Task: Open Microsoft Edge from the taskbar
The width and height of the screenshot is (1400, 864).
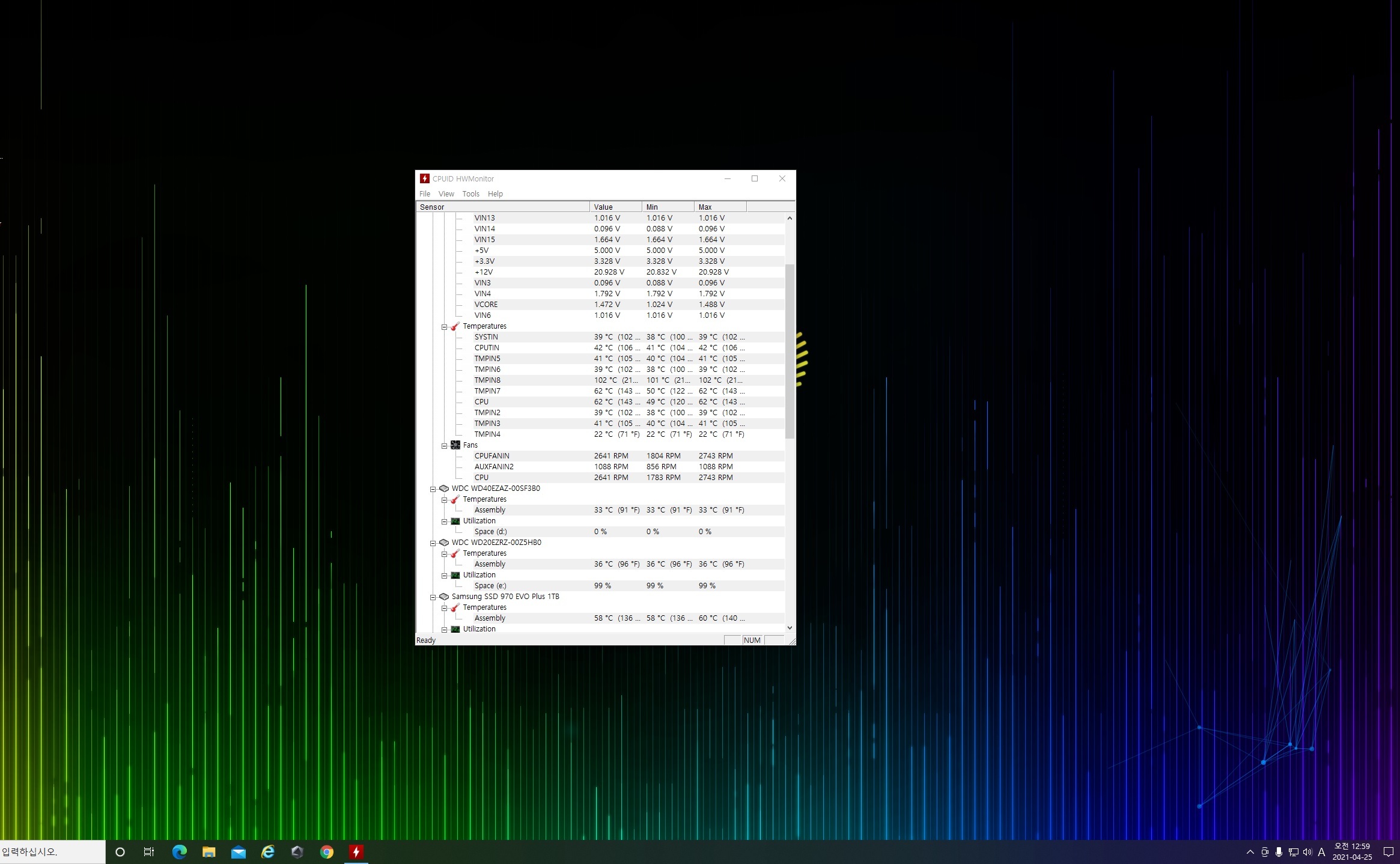Action: 179,852
